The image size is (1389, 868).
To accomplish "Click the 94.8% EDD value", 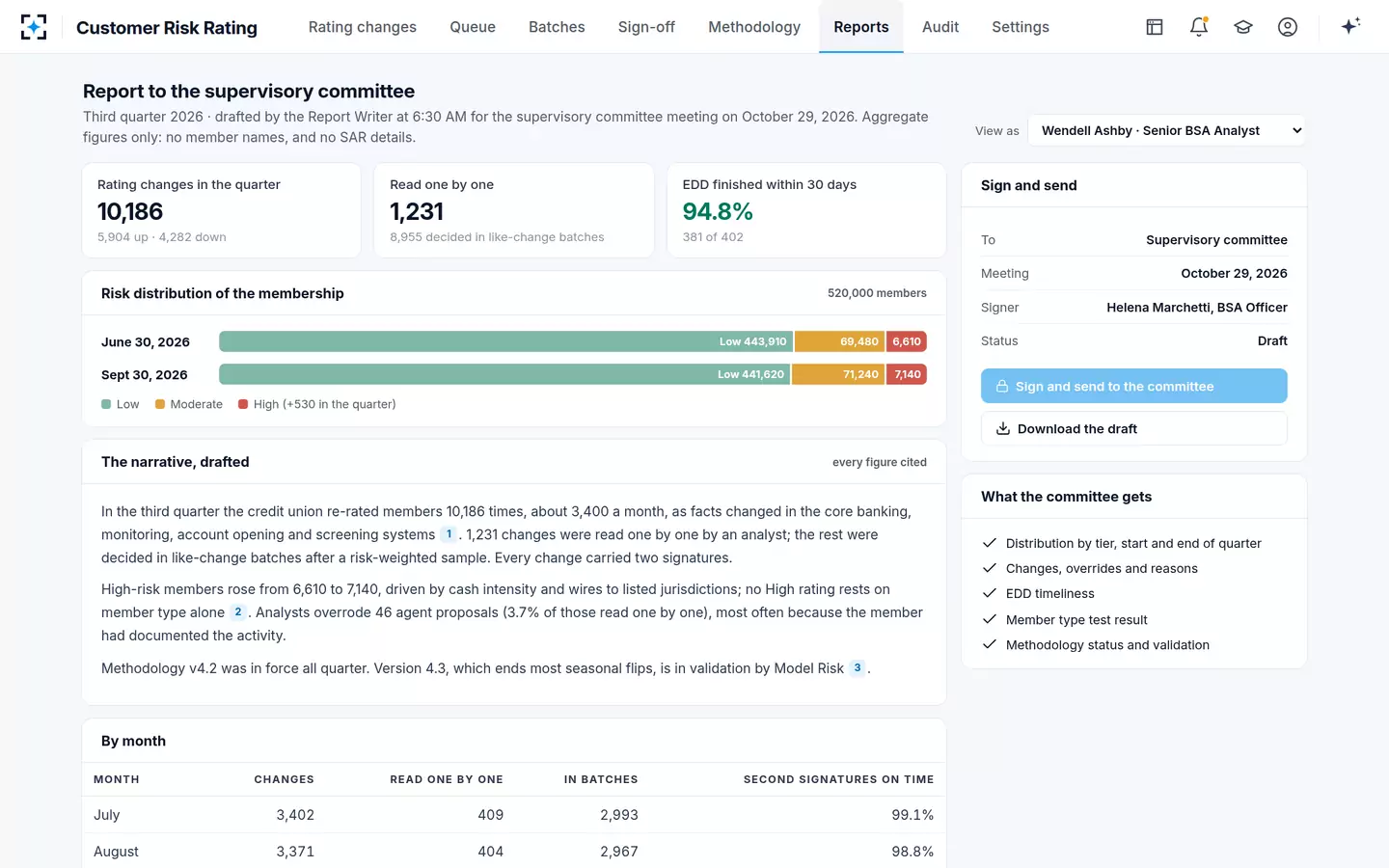I will (x=718, y=211).
